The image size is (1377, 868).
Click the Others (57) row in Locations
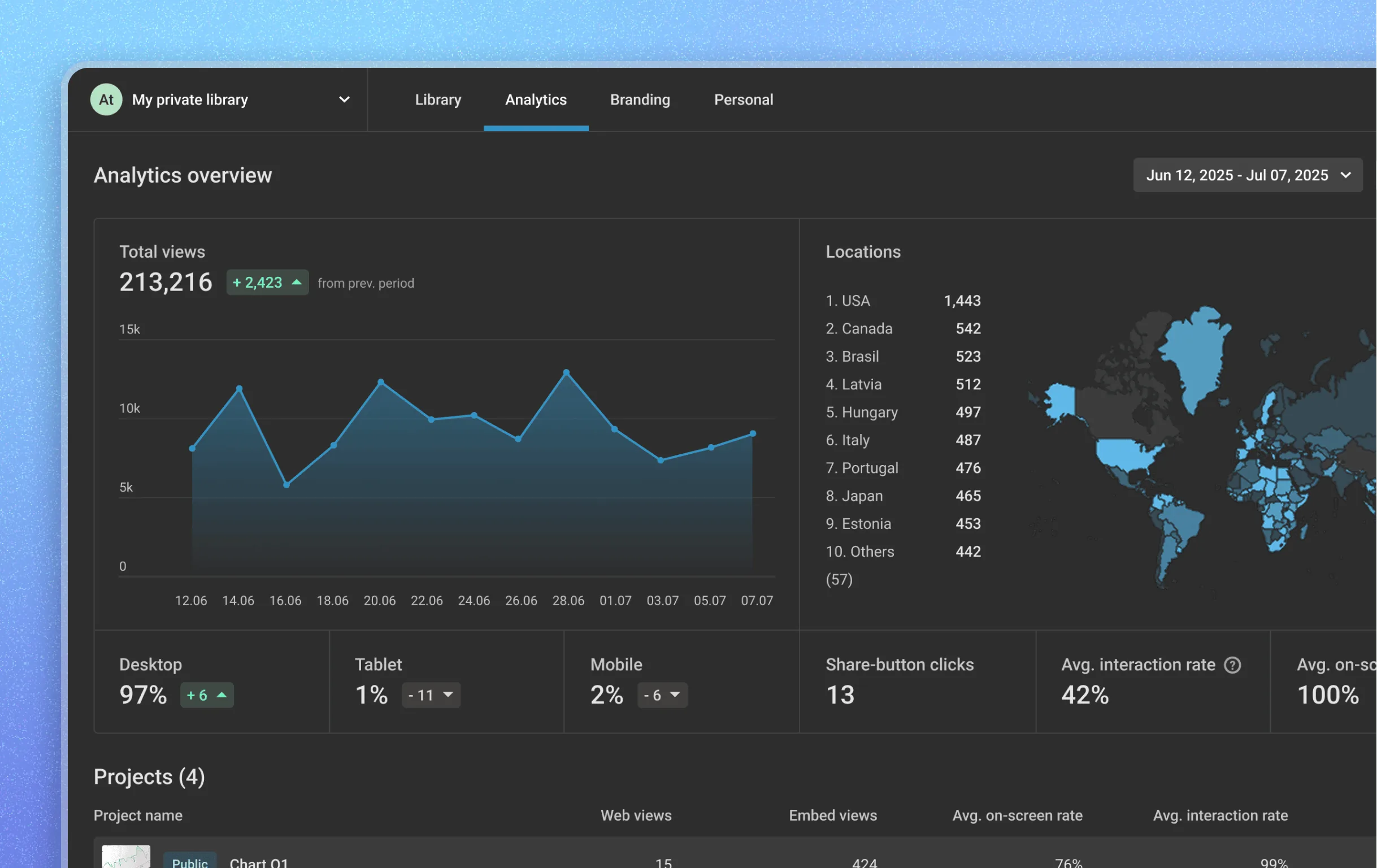tap(903, 566)
